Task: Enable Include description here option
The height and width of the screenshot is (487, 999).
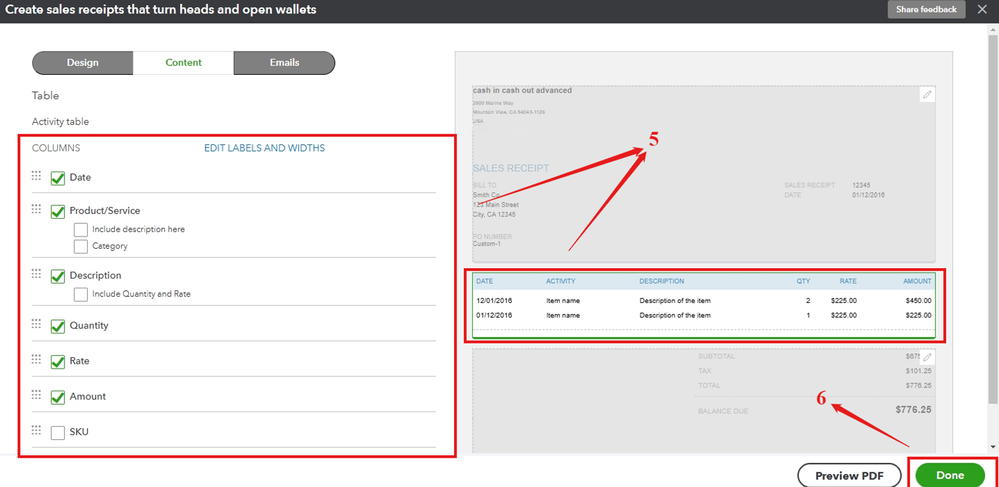Action: (81, 229)
